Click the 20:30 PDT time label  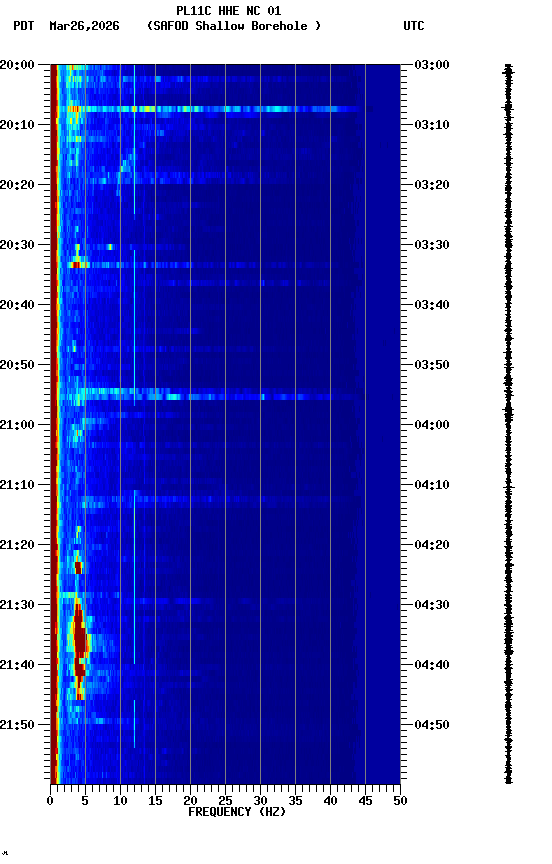click(18, 245)
